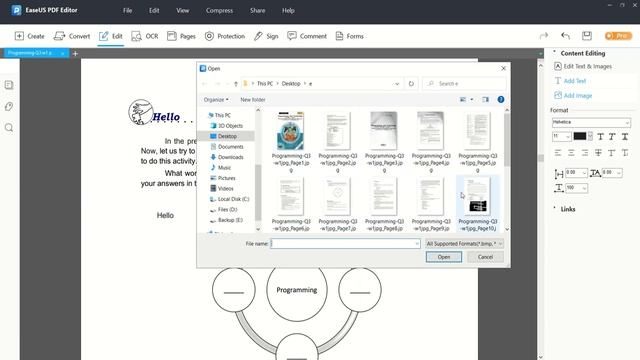Click the Search box in Open dialog
Viewport: 640px width, 360px height.
464,84
